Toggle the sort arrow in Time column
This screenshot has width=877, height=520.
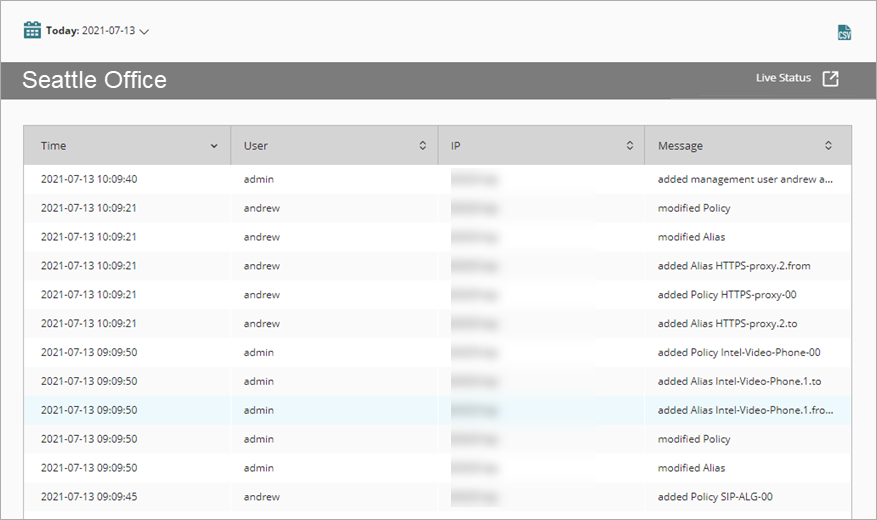[x=214, y=146]
